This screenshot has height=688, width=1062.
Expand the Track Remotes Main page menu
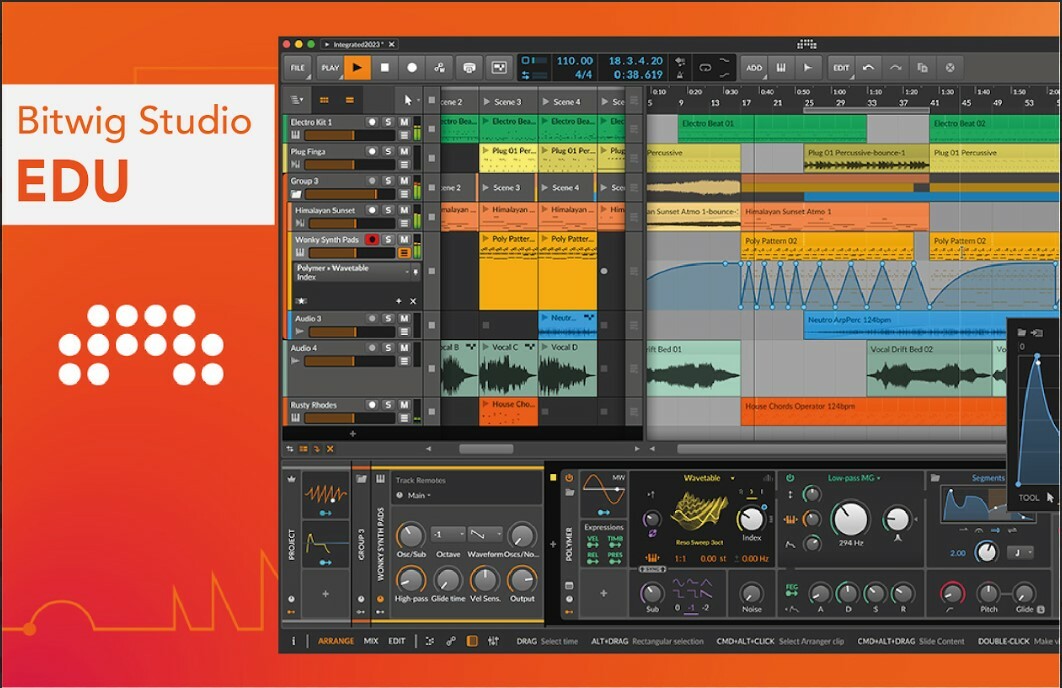(x=418, y=495)
